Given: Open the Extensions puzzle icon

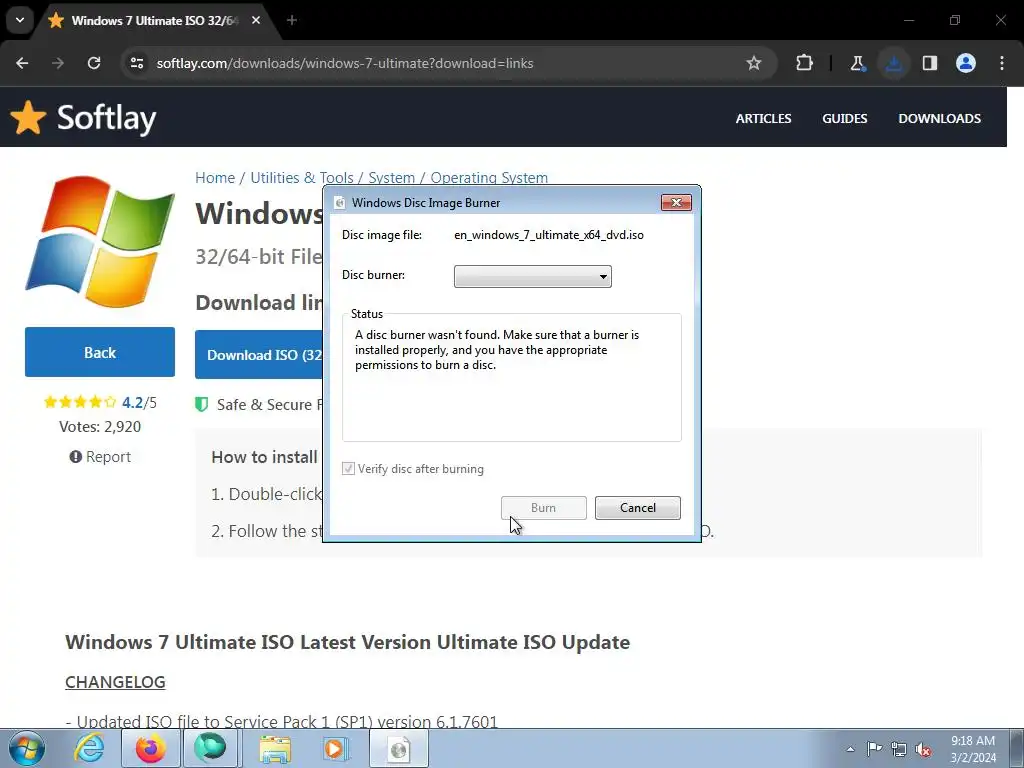Looking at the screenshot, I should (805, 63).
